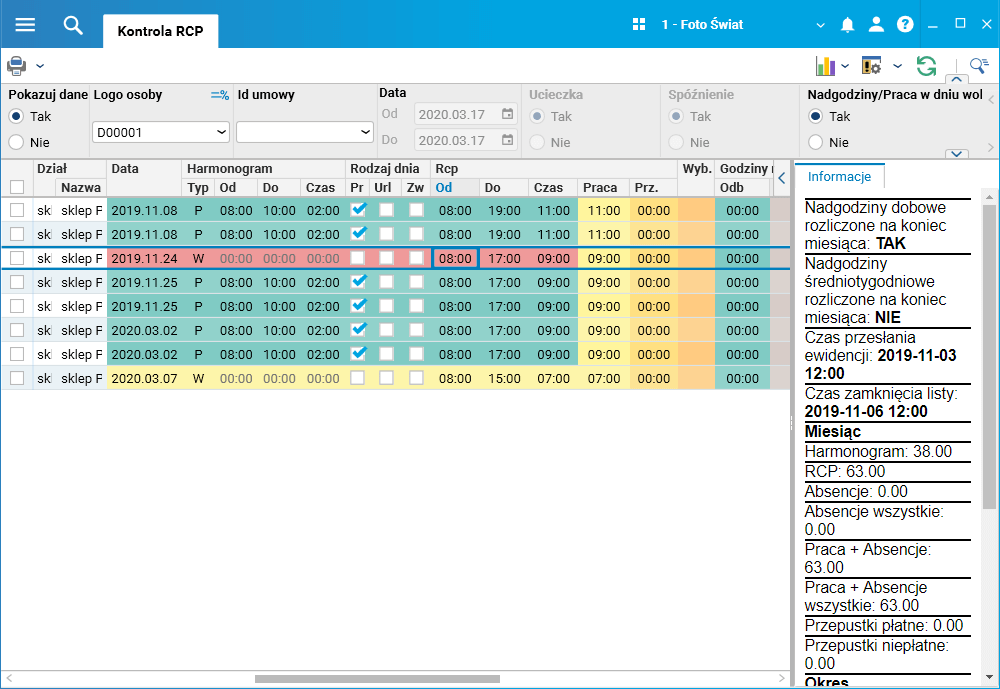Switch to the Kontrola RCP tab
Viewport: 1000px width, 689px height.
[161, 31]
